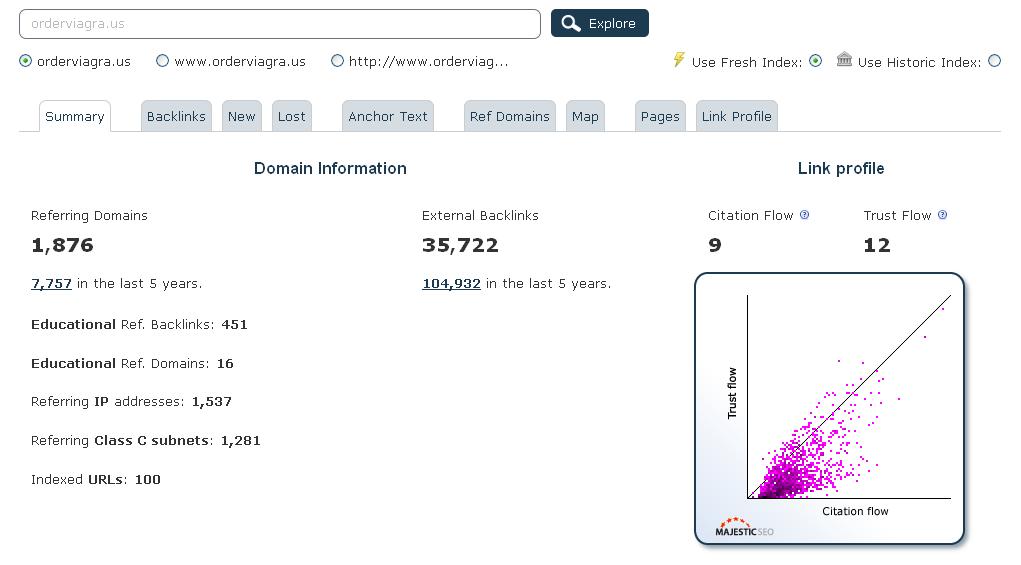
Task: Open the 104,932 external backlinks link
Action: 451,284
